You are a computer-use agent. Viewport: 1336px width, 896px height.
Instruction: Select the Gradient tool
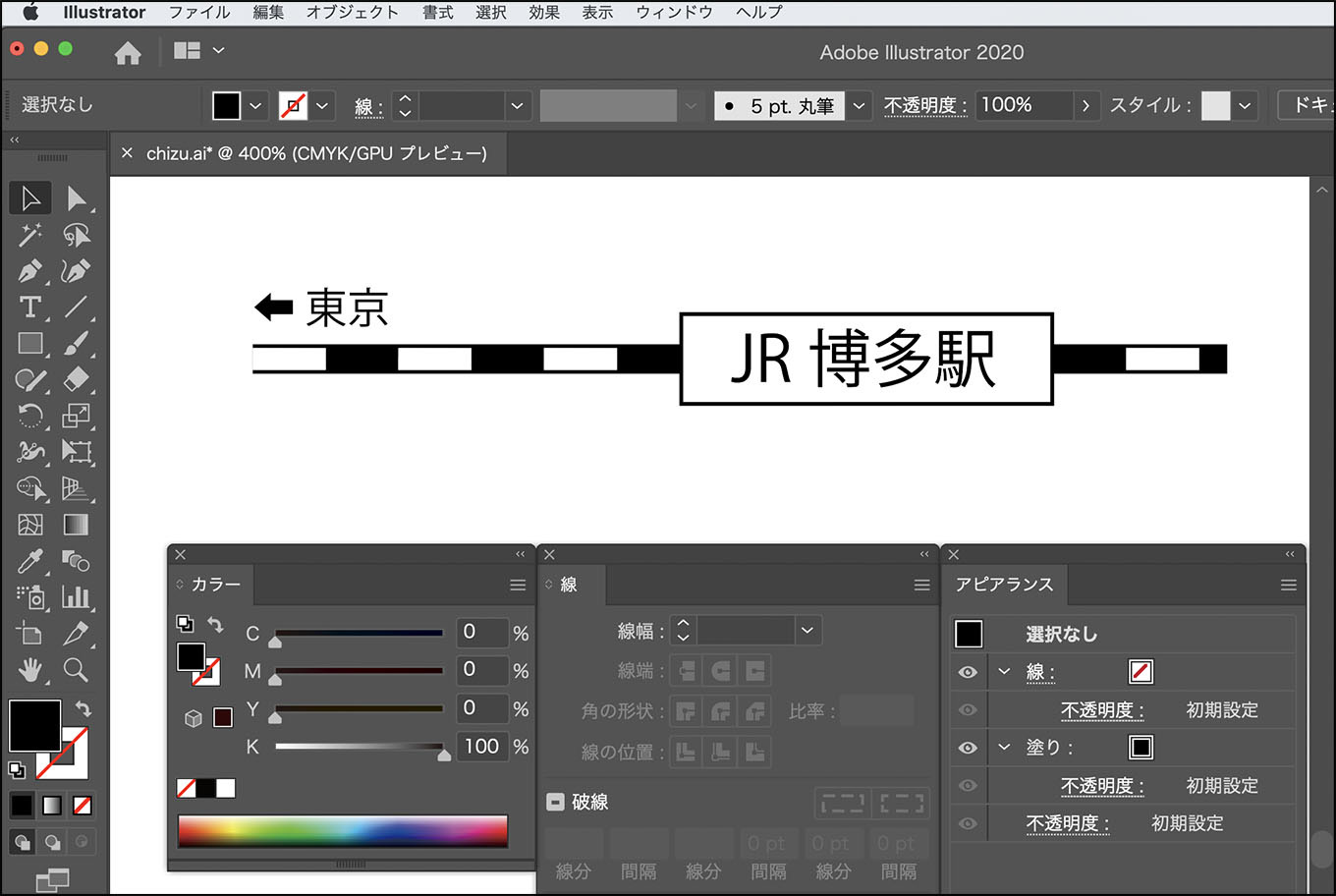point(77,525)
